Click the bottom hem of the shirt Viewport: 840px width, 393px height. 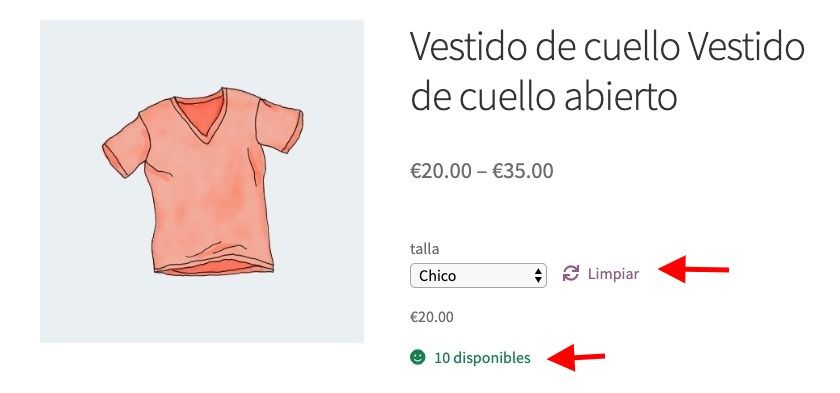tap(214, 266)
